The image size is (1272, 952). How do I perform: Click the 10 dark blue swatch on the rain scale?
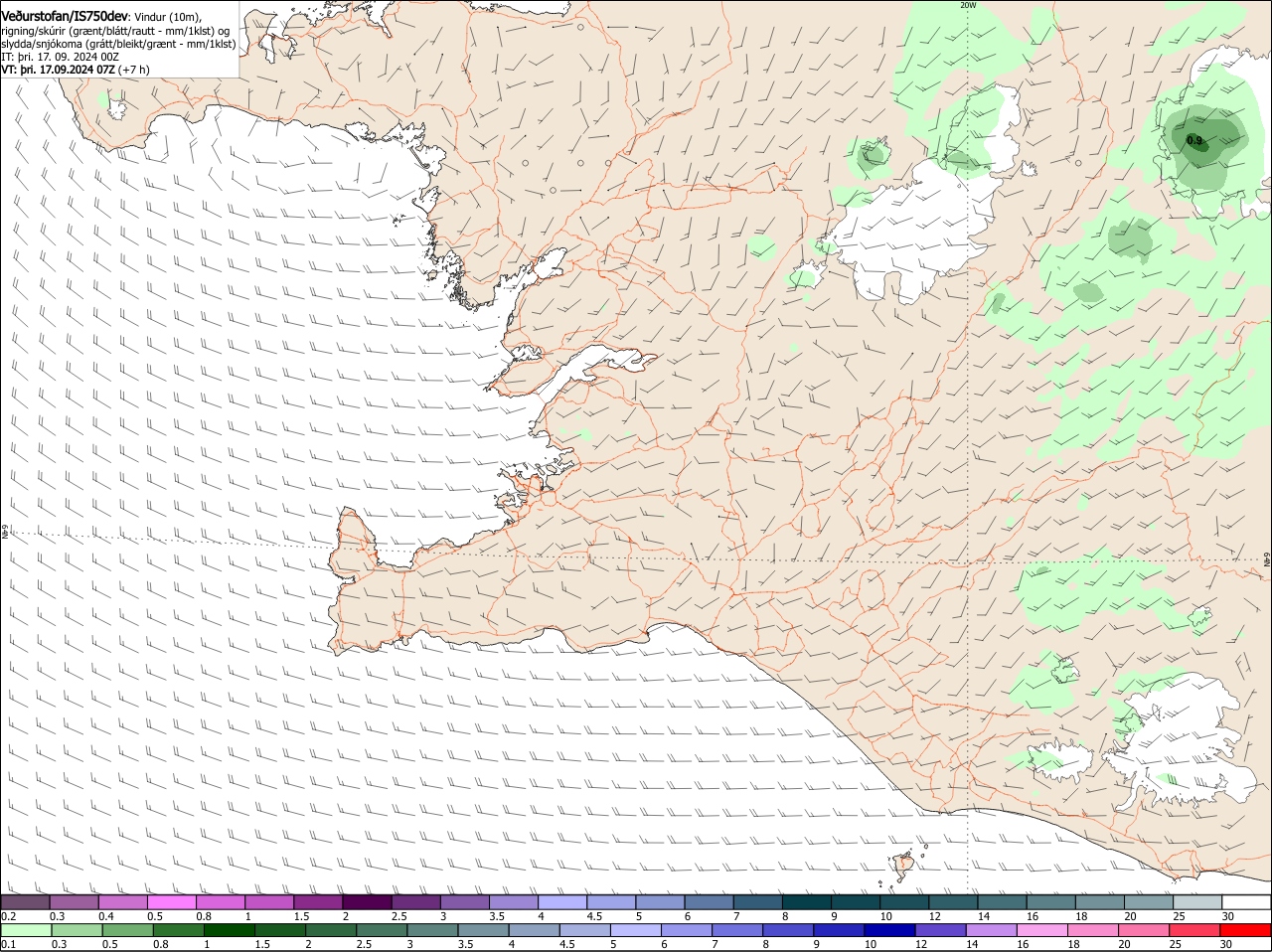coord(890,930)
